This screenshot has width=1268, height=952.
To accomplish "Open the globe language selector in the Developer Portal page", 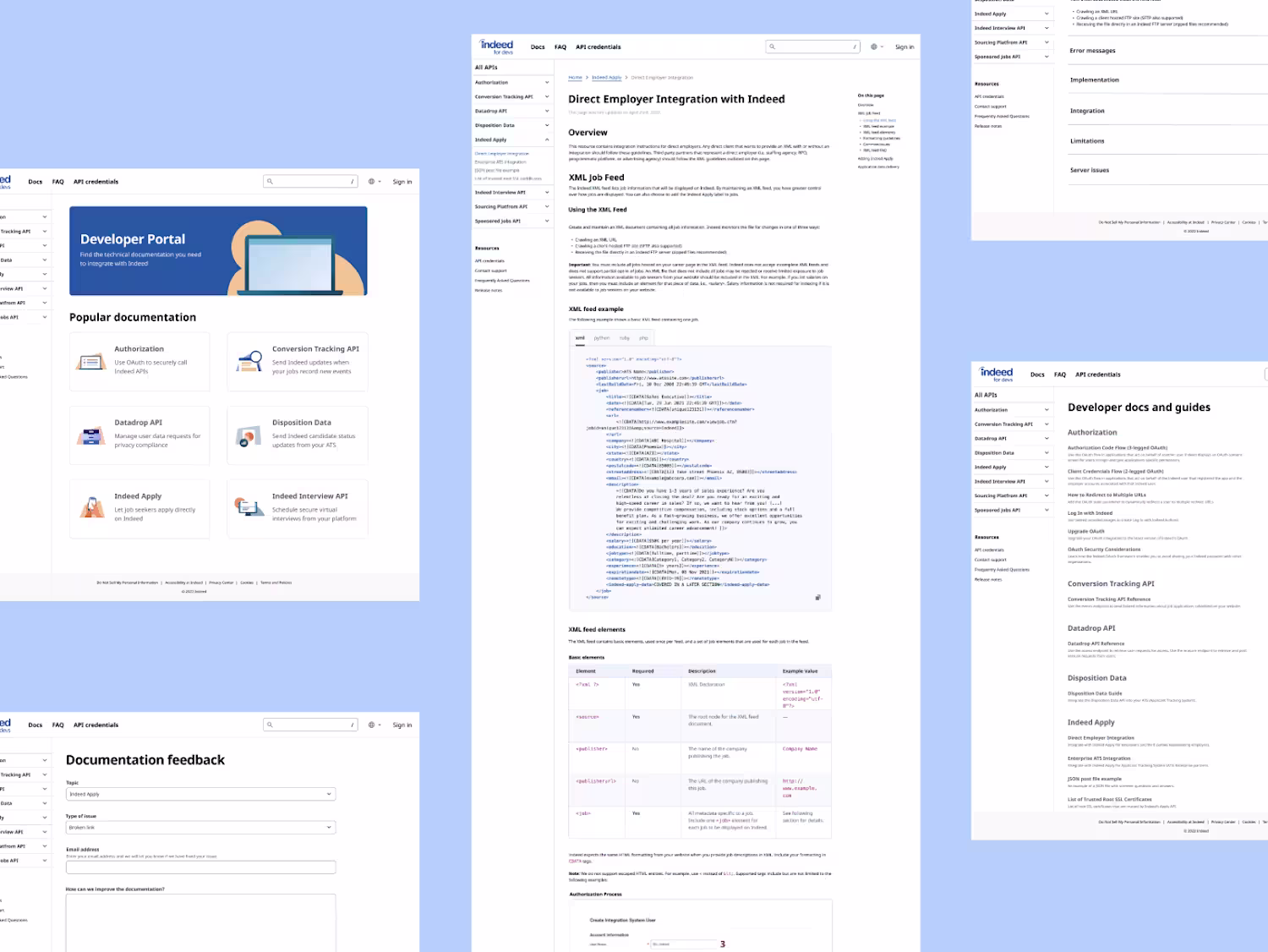I will (374, 181).
